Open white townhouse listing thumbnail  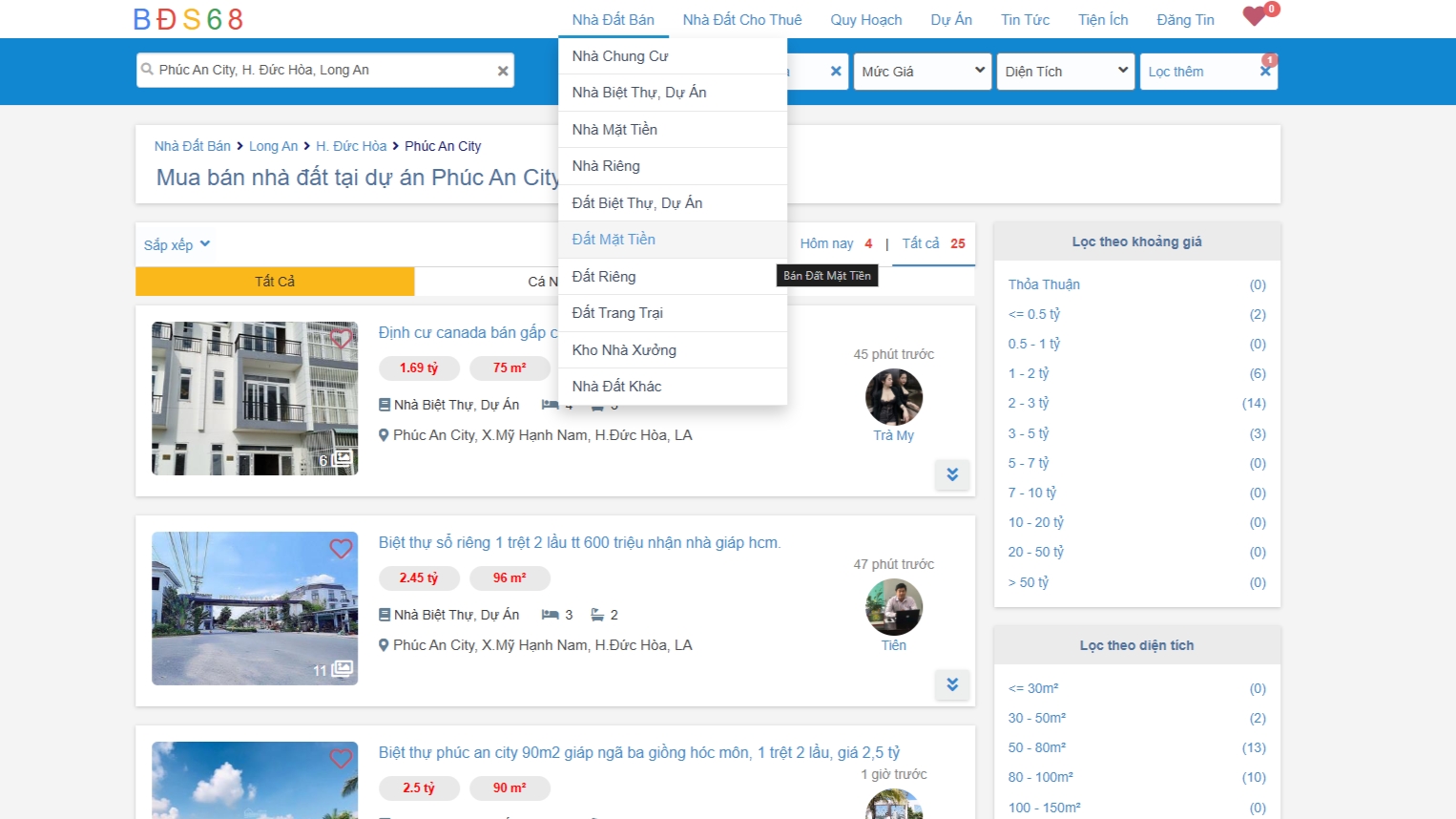(x=255, y=398)
